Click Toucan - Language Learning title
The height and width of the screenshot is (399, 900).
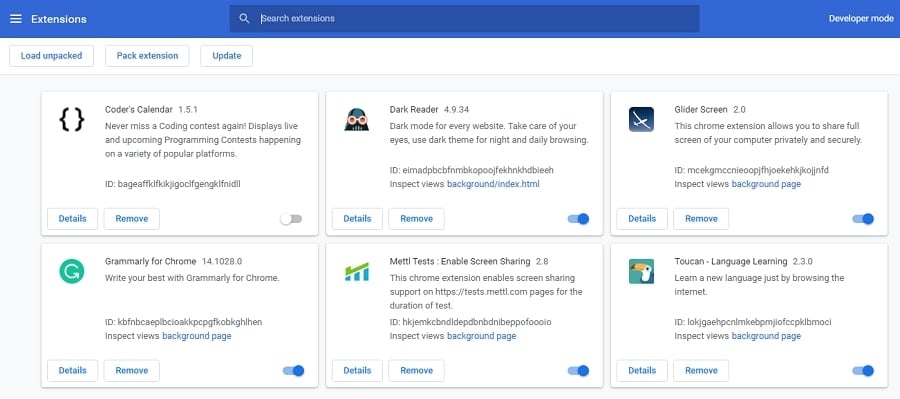pyautogui.click(x=731, y=262)
